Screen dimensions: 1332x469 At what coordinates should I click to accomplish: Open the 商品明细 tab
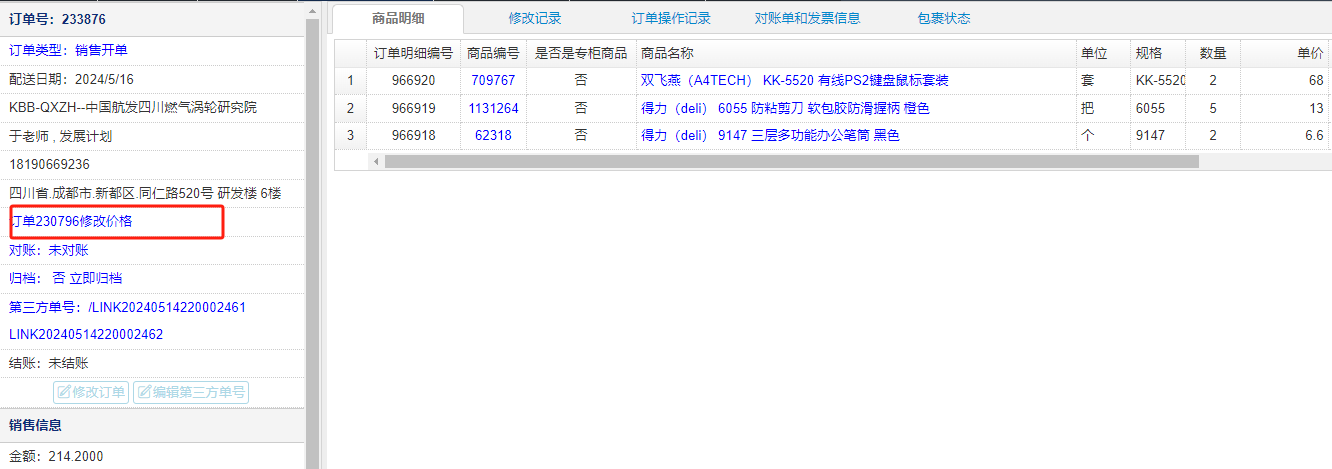(398, 18)
